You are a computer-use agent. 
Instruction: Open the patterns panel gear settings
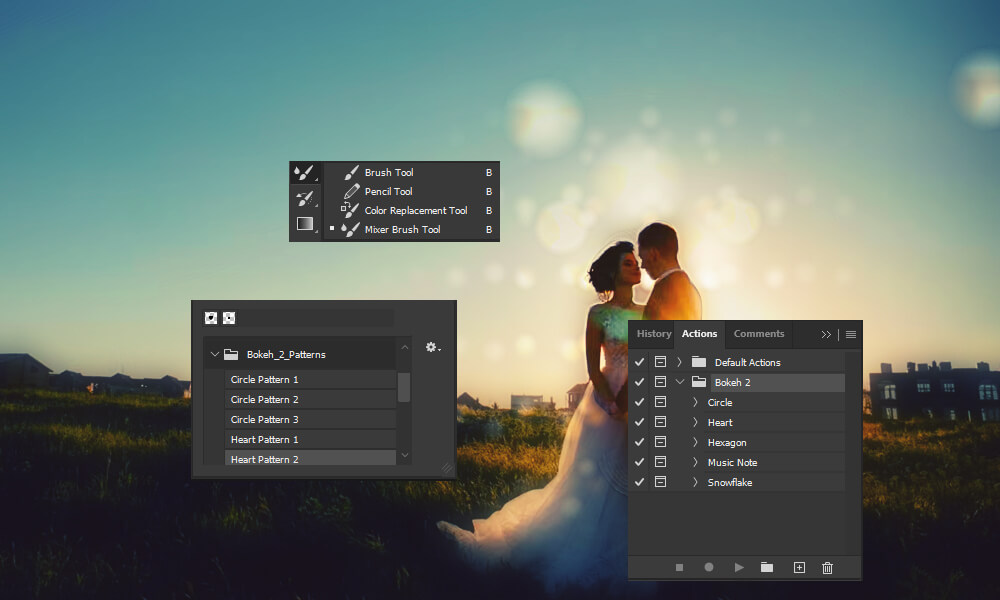pyautogui.click(x=432, y=347)
